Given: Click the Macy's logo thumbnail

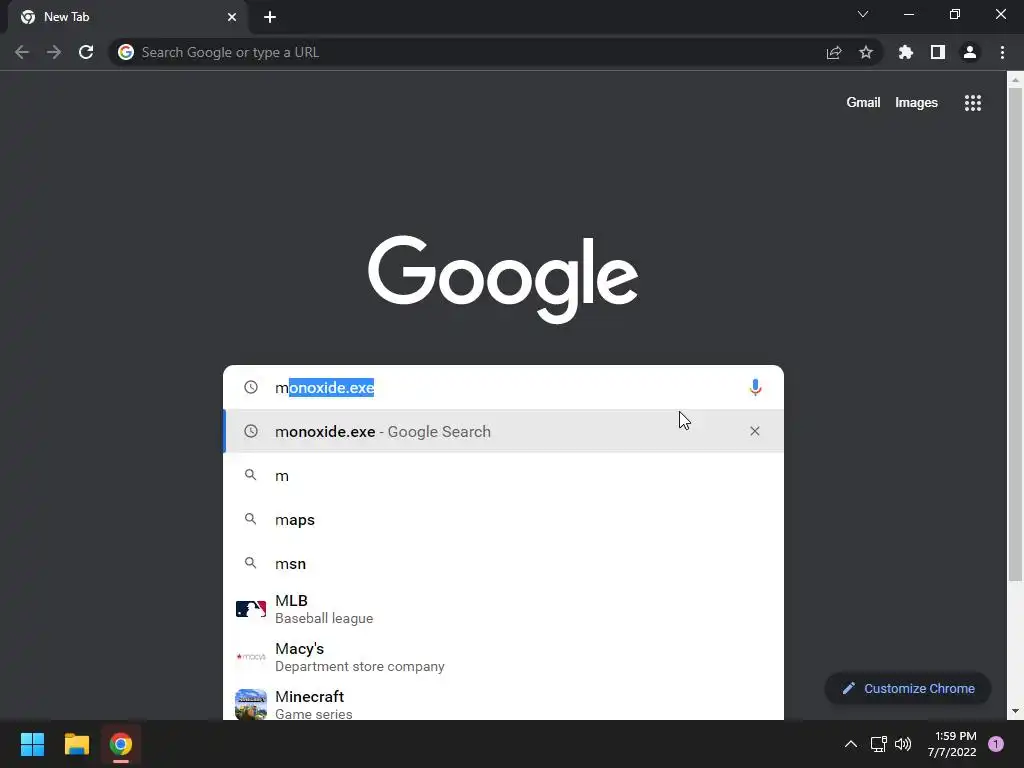Looking at the screenshot, I should (251, 657).
